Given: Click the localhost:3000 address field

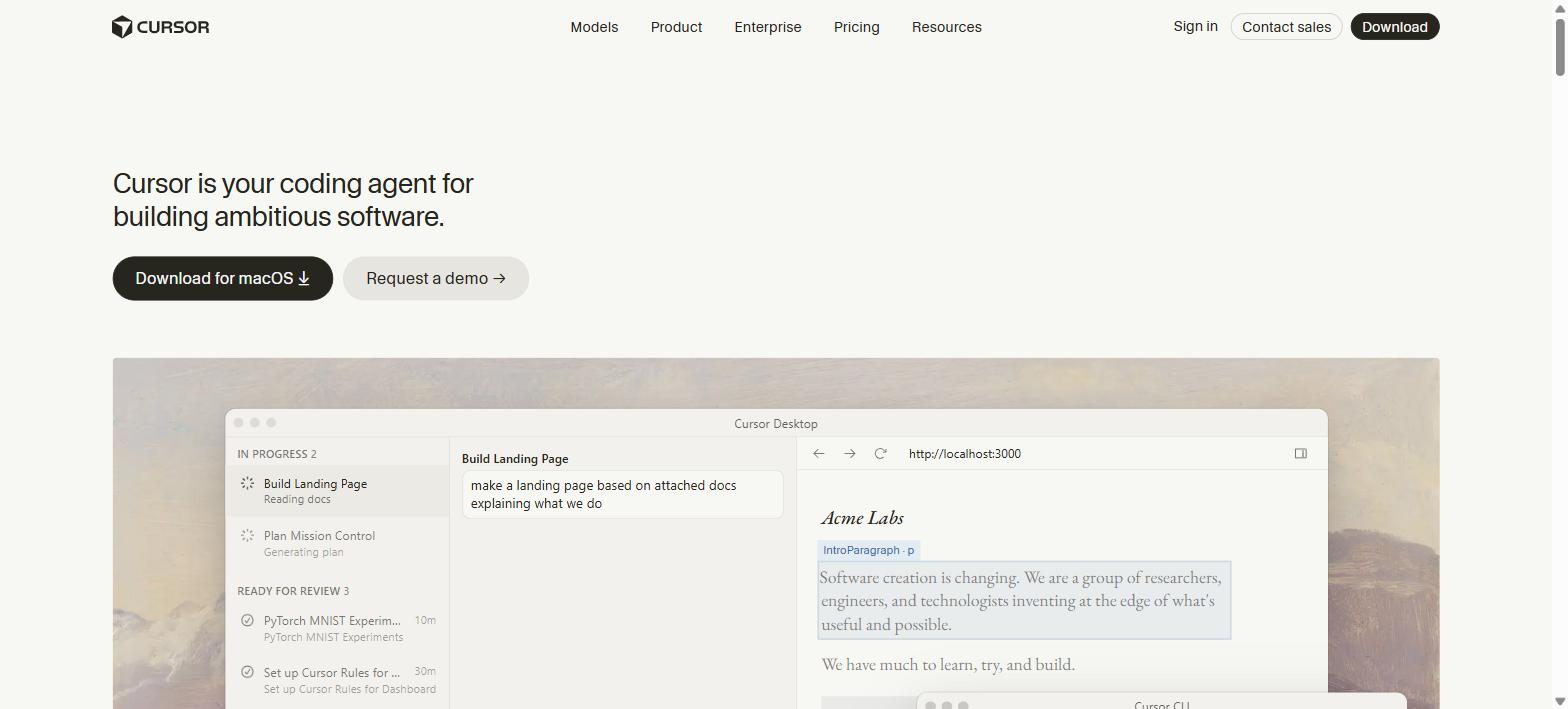Looking at the screenshot, I should coord(965,454).
